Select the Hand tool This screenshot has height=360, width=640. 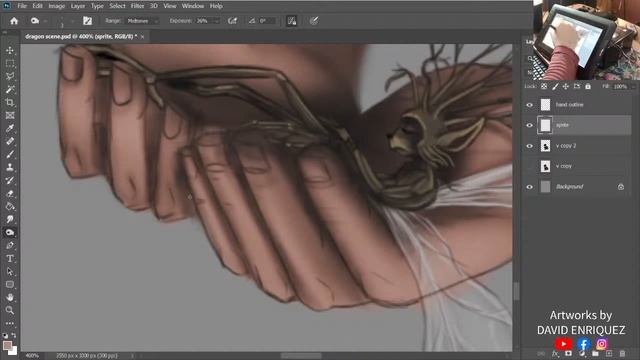coord(10,297)
